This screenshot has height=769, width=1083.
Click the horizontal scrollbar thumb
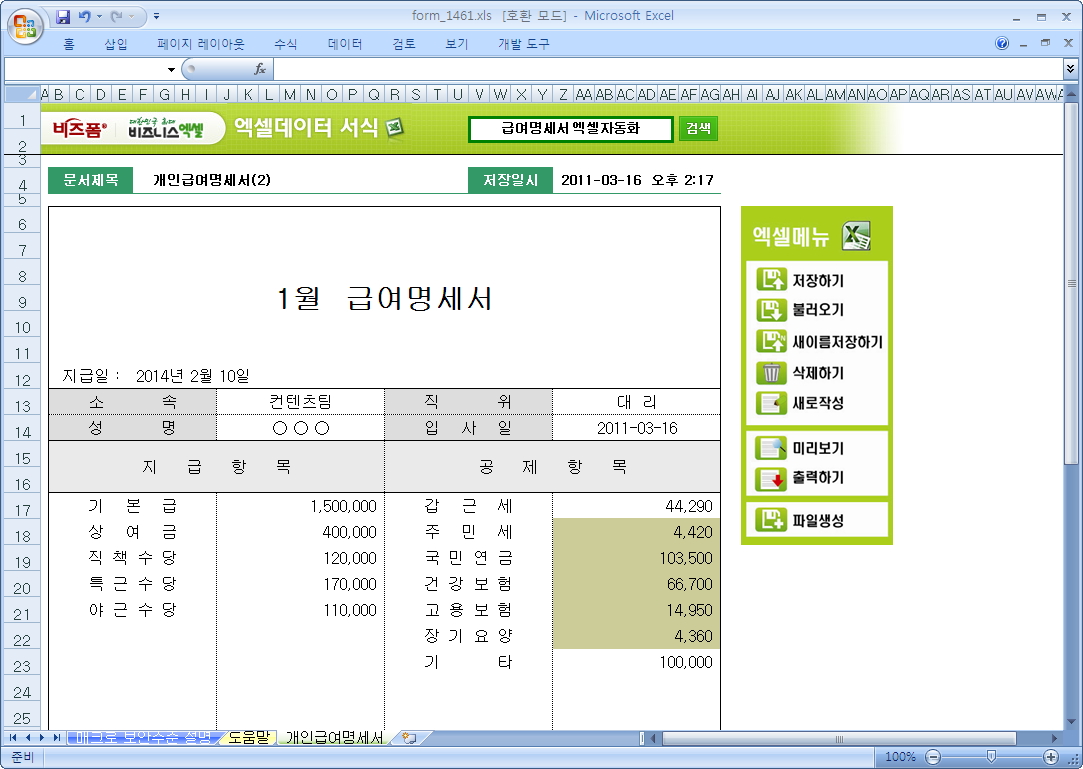[x=838, y=738]
